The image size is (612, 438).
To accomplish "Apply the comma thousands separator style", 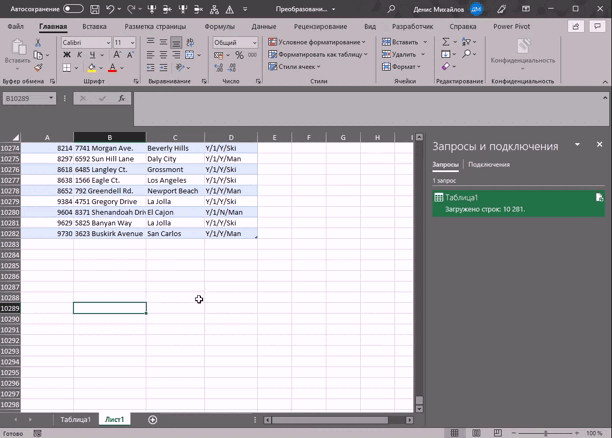I will pyautogui.click(x=252, y=55).
